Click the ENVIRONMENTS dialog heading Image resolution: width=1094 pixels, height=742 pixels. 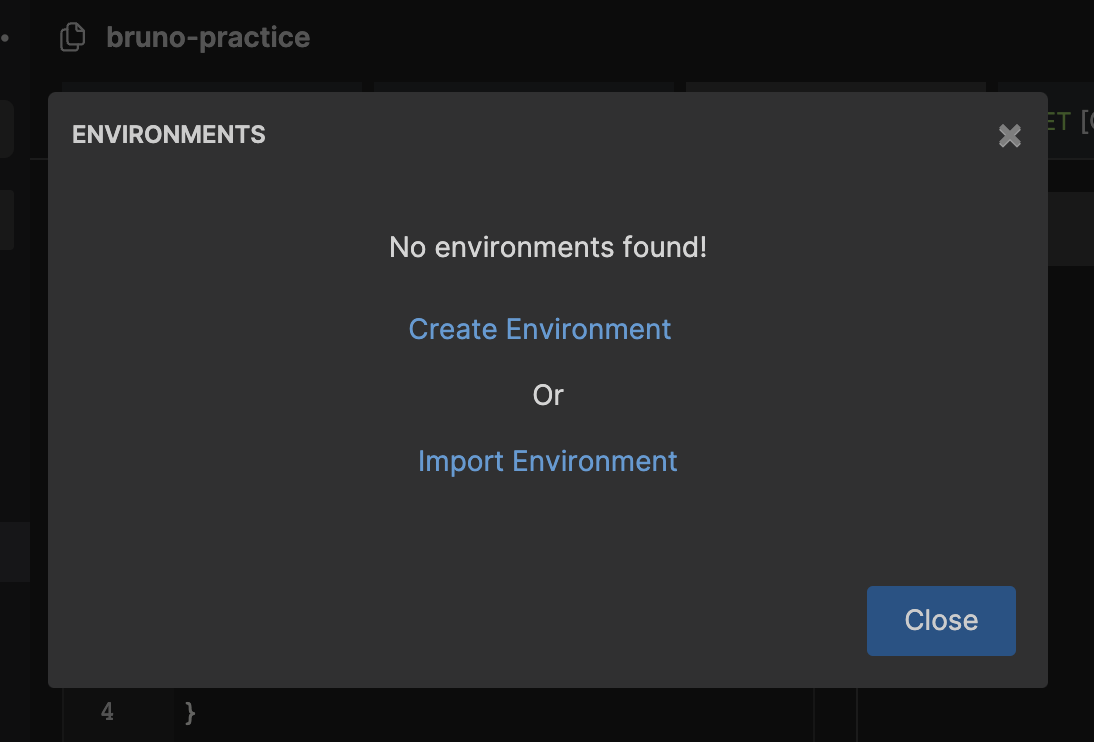coord(169,135)
